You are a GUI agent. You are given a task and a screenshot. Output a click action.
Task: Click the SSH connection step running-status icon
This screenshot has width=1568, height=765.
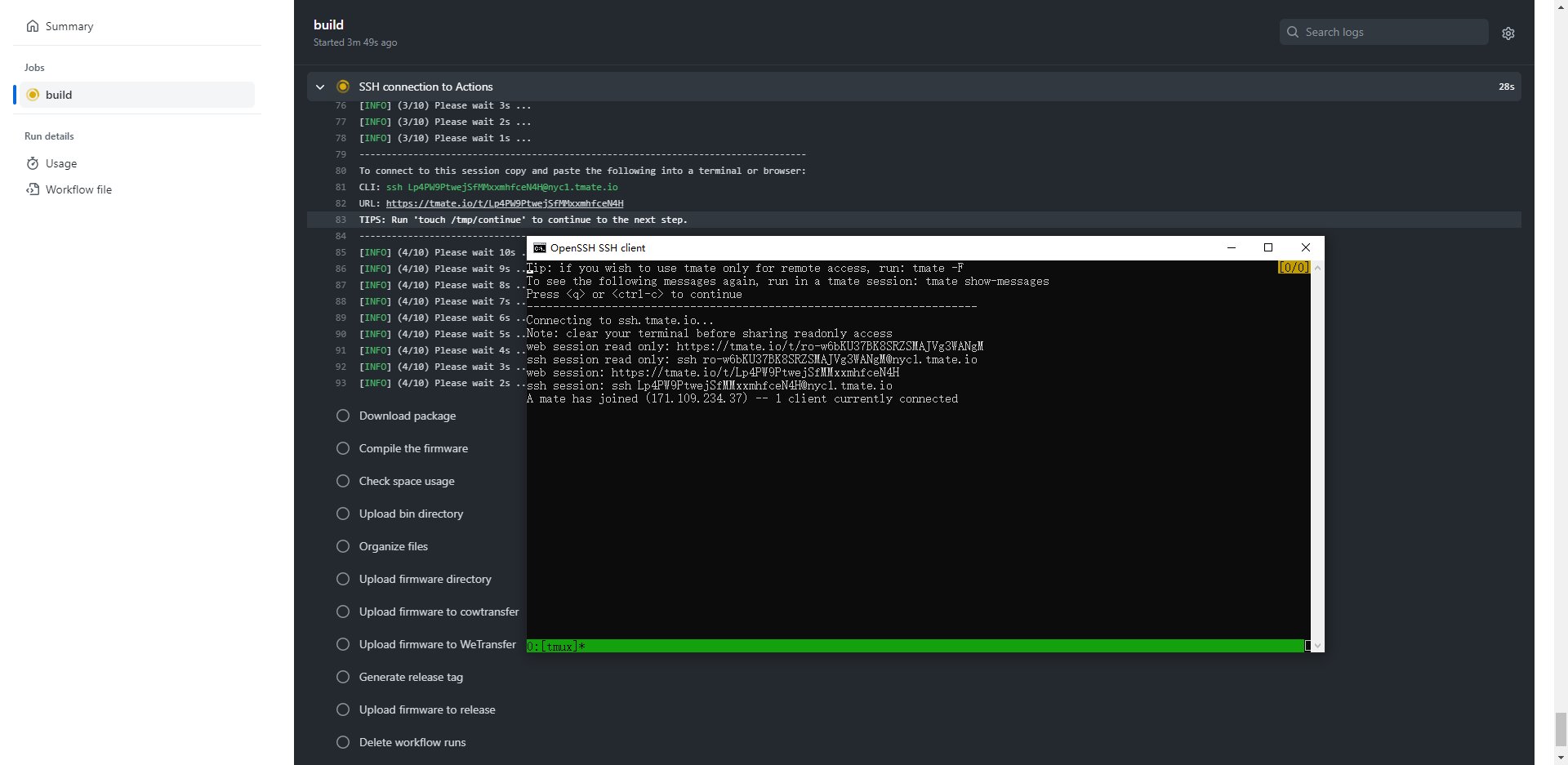343,87
